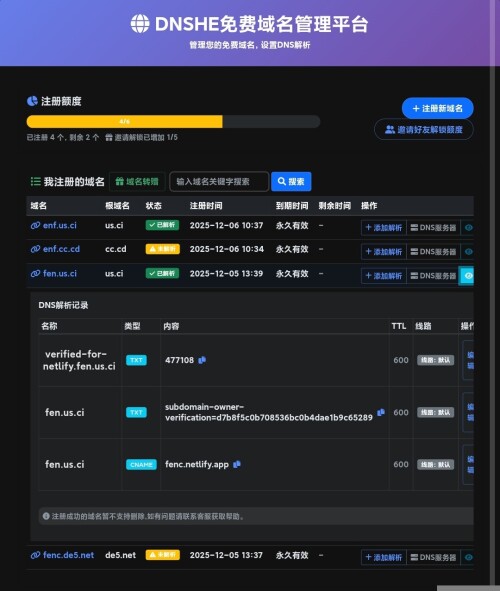Click the CNAME type badge
Screen dimensions: 500x591
141,464
